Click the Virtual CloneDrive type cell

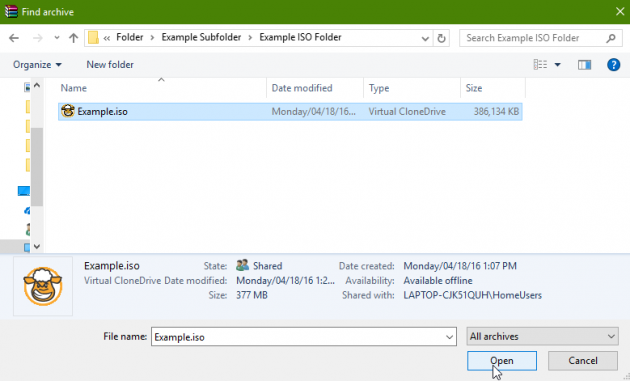(x=407, y=112)
